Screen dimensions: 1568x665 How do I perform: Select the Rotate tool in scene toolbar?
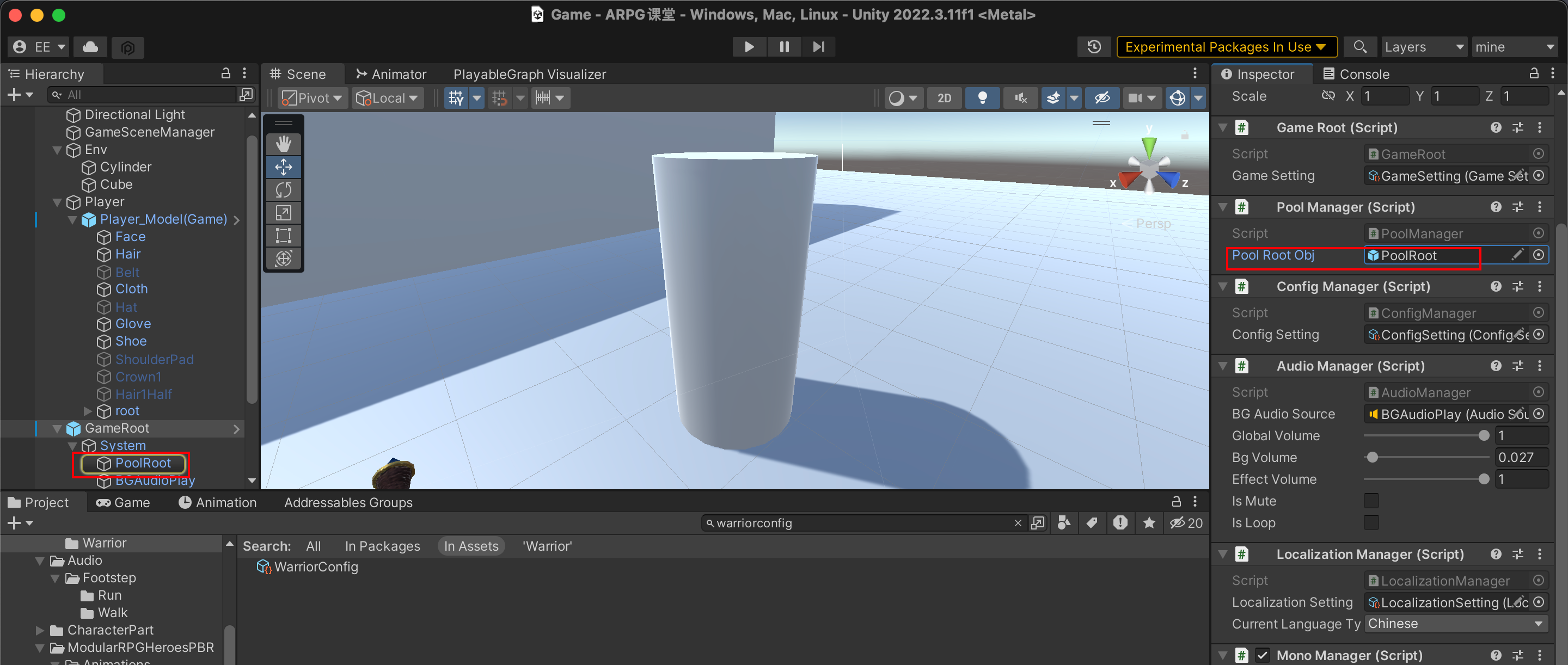pyautogui.click(x=284, y=190)
